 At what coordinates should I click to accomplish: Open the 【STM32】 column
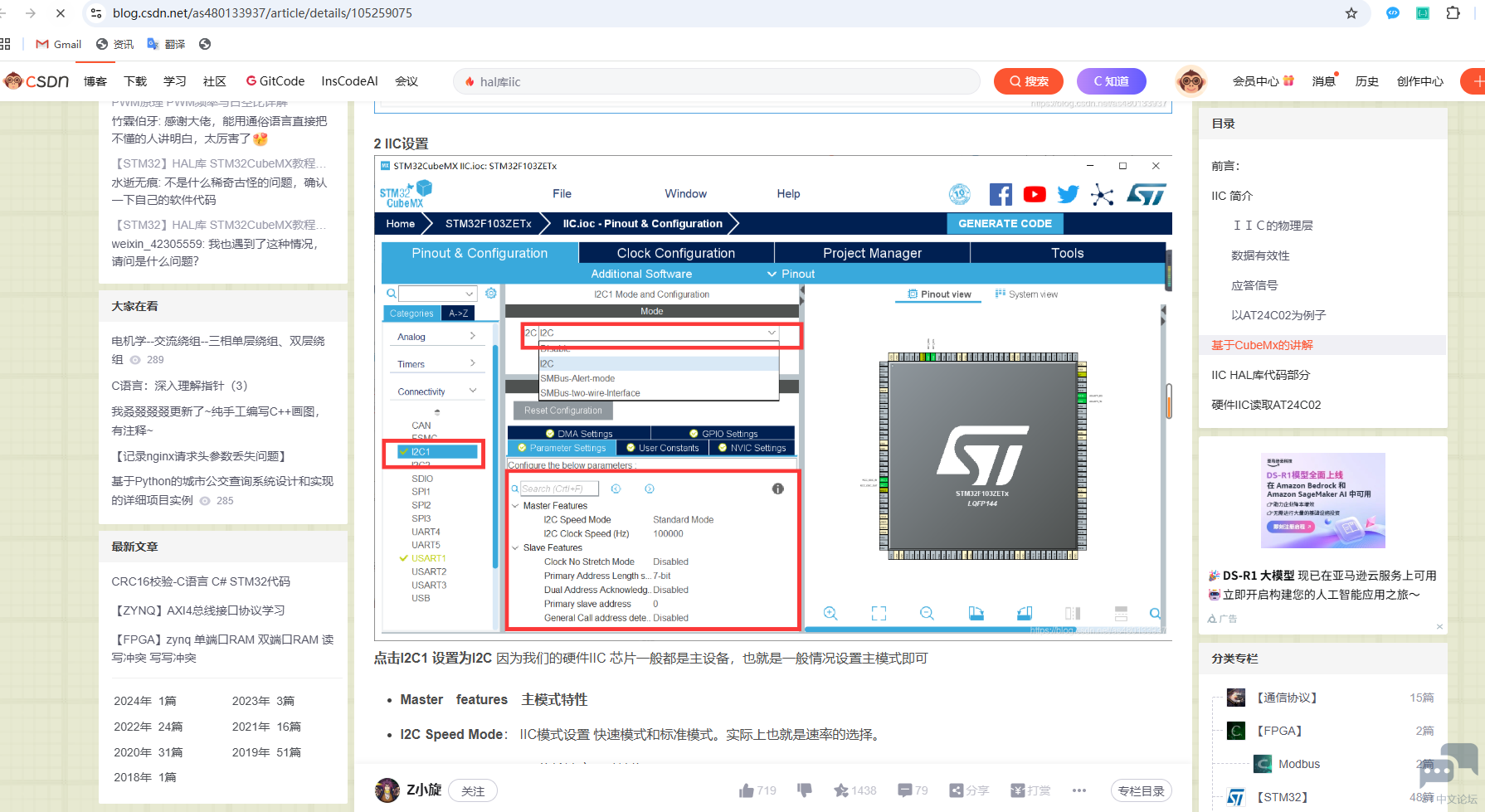pyautogui.click(x=1282, y=797)
